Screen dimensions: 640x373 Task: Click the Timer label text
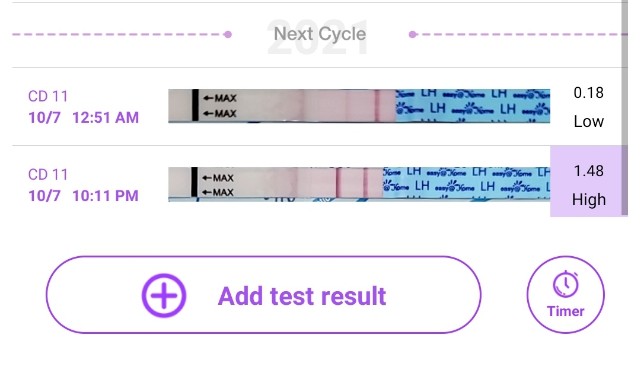click(565, 311)
